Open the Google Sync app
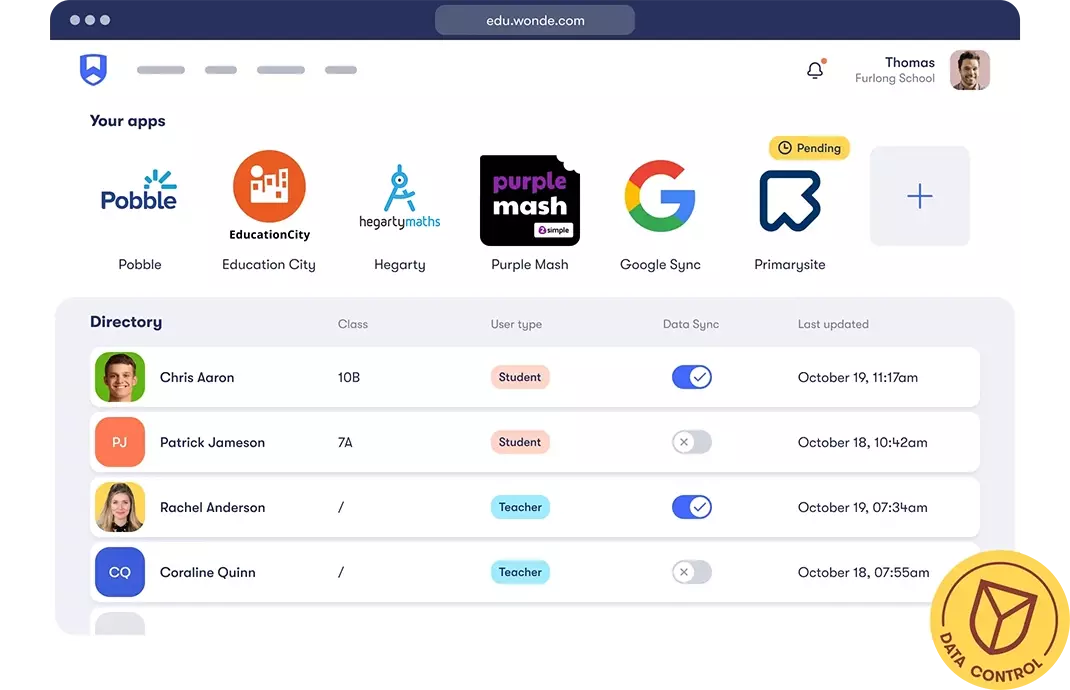1070x690 pixels. click(x=660, y=196)
